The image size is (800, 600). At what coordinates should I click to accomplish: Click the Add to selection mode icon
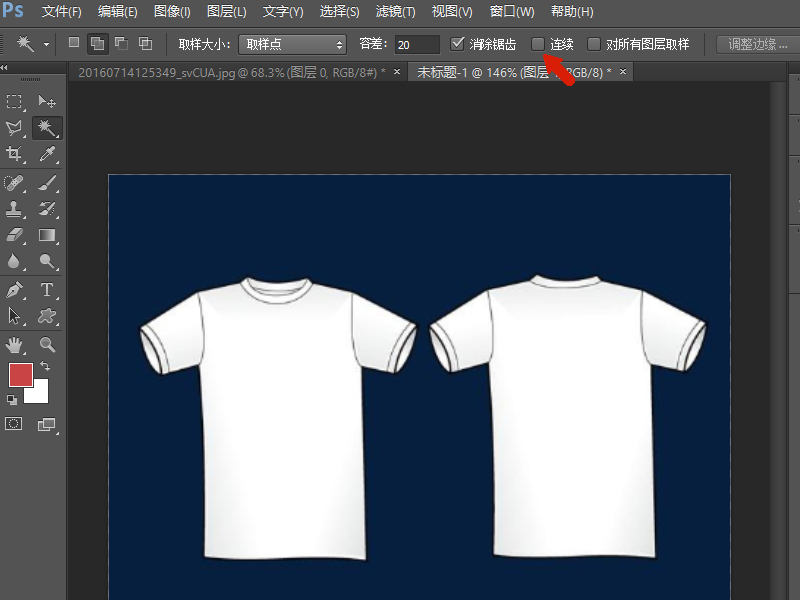pyautogui.click(x=98, y=44)
